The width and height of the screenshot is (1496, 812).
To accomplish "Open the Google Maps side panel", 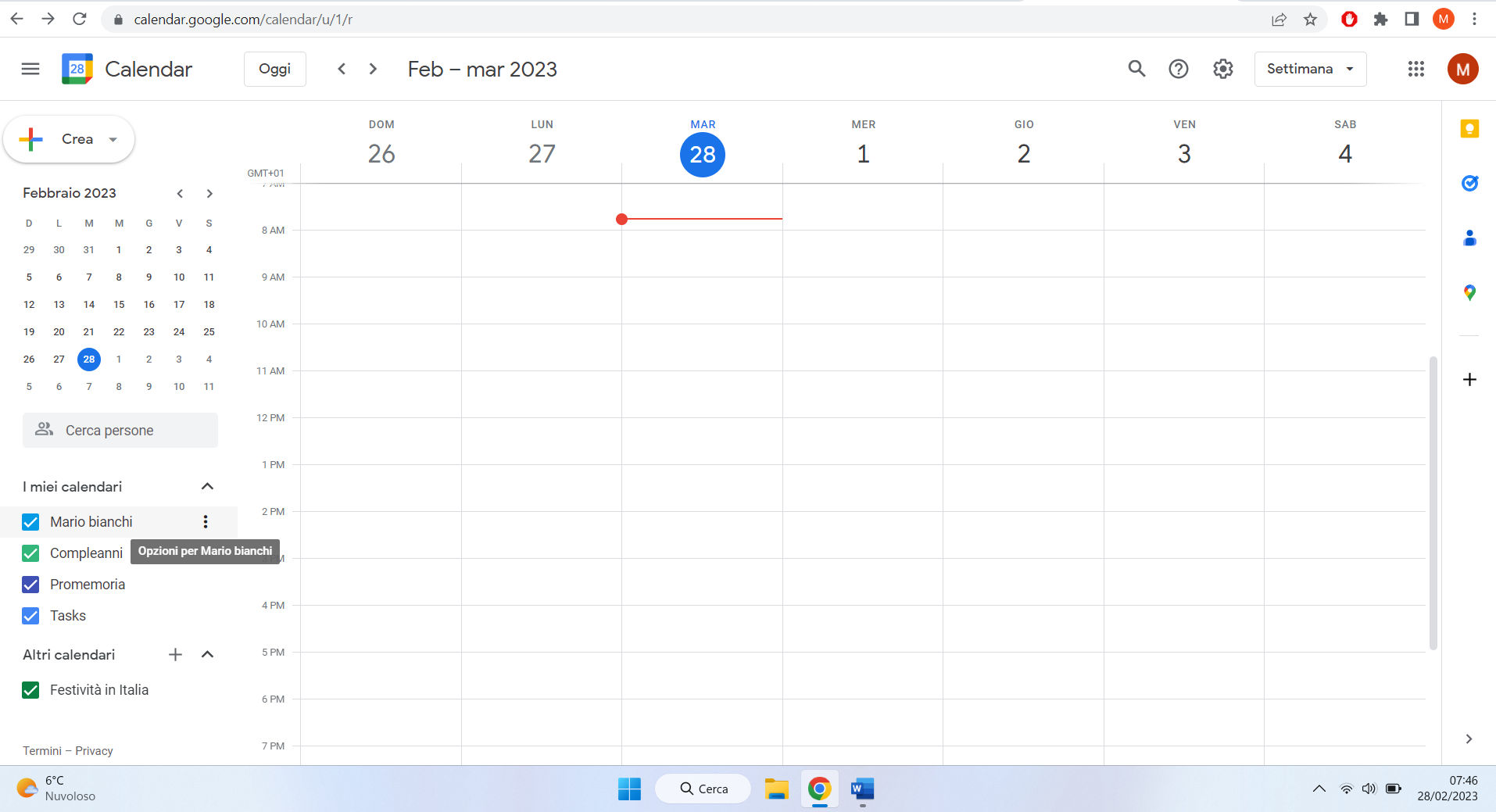I will 1469,293.
